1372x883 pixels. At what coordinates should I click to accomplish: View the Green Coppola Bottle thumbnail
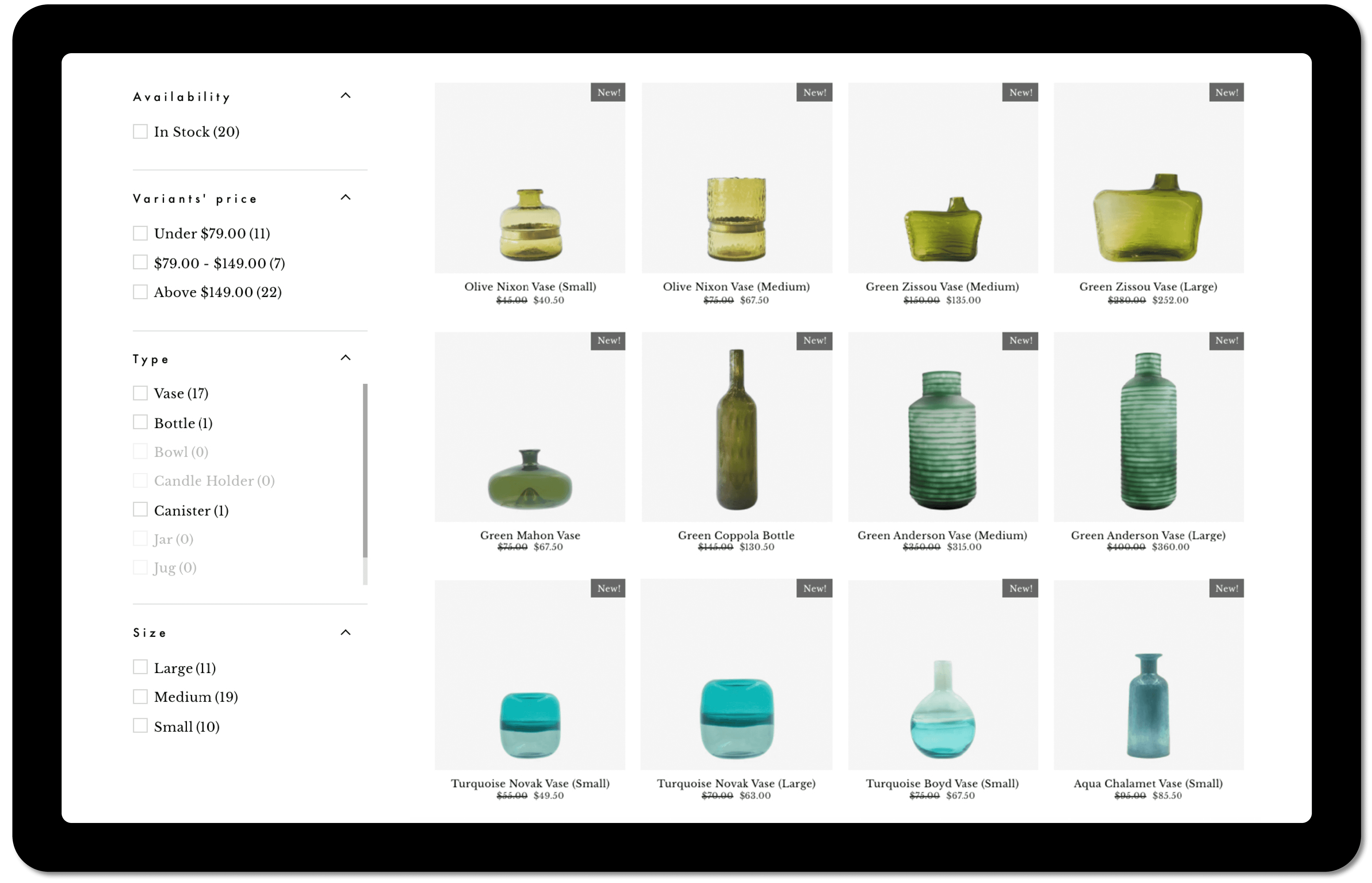(x=736, y=427)
